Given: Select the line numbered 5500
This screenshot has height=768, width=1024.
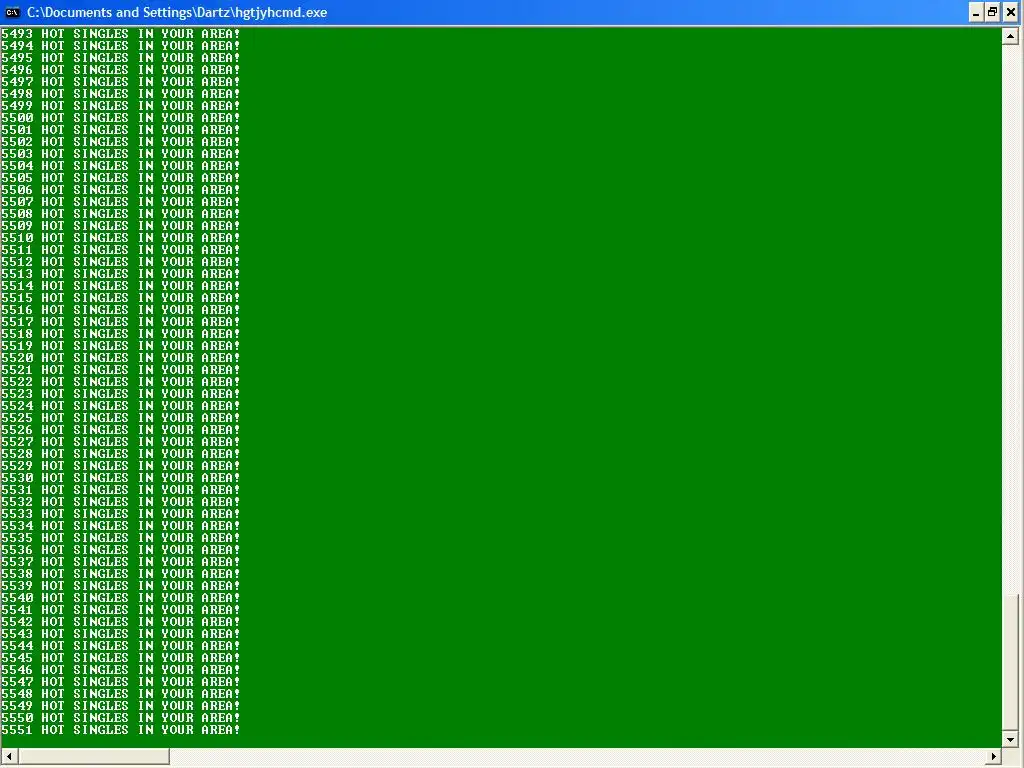Looking at the screenshot, I should point(120,118).
